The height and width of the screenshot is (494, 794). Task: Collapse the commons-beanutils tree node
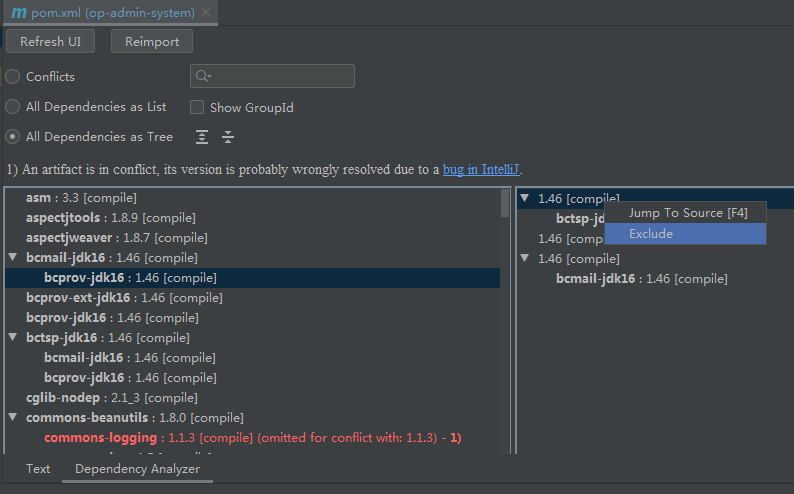coord(13,417)
